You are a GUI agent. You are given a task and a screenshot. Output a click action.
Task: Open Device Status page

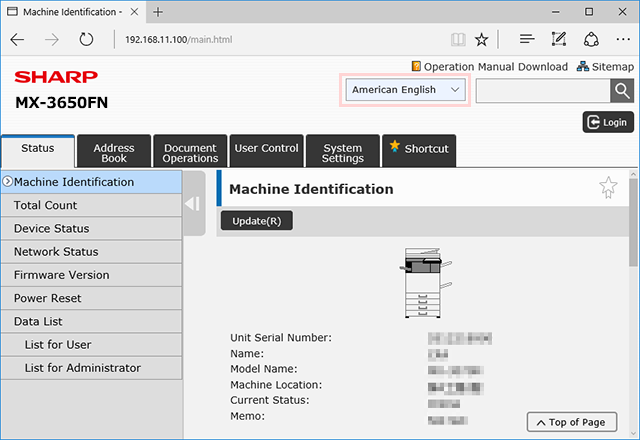pos(91,229)
